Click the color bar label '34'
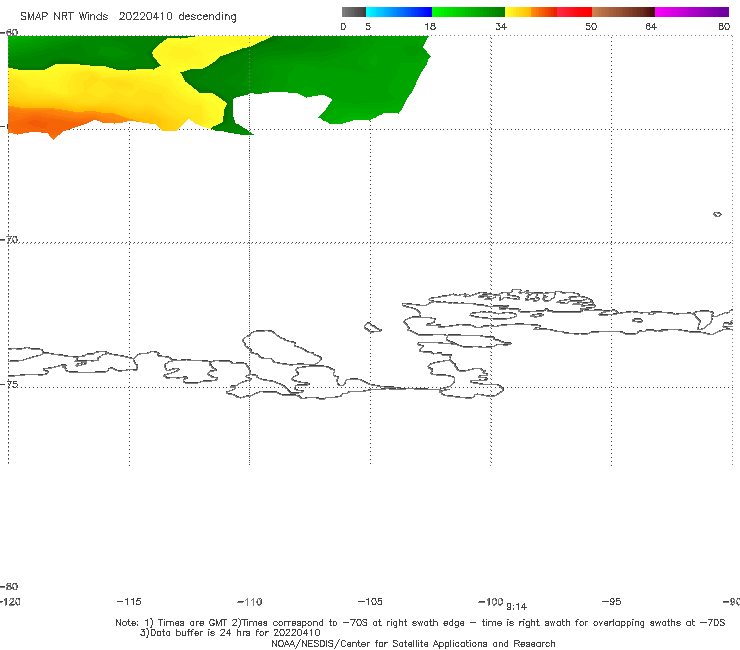Image resolution: width=740 pixels, height=650 pixels. (x=501, y=26)
